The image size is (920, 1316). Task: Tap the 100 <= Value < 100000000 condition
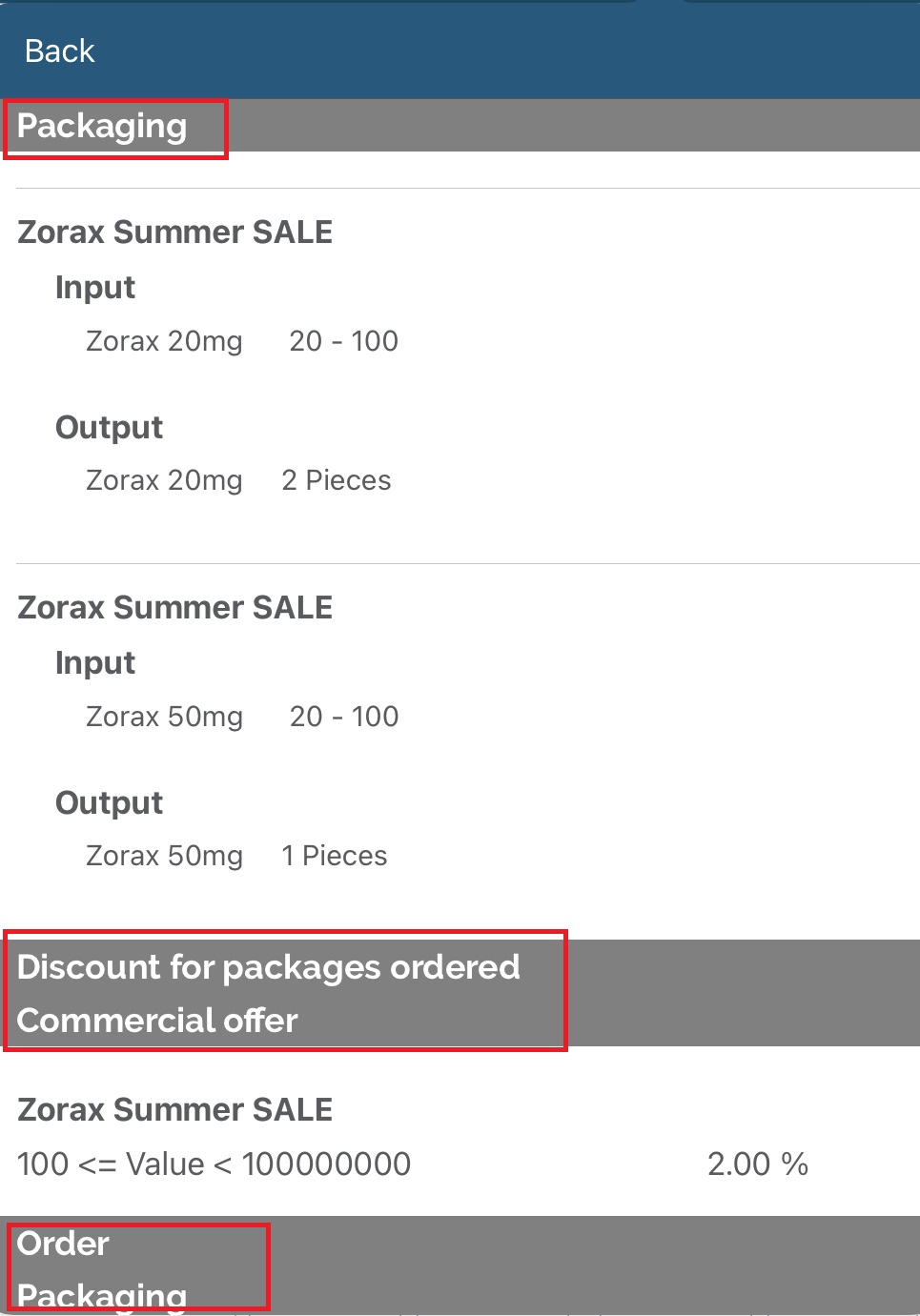(x=215, y=1164)
